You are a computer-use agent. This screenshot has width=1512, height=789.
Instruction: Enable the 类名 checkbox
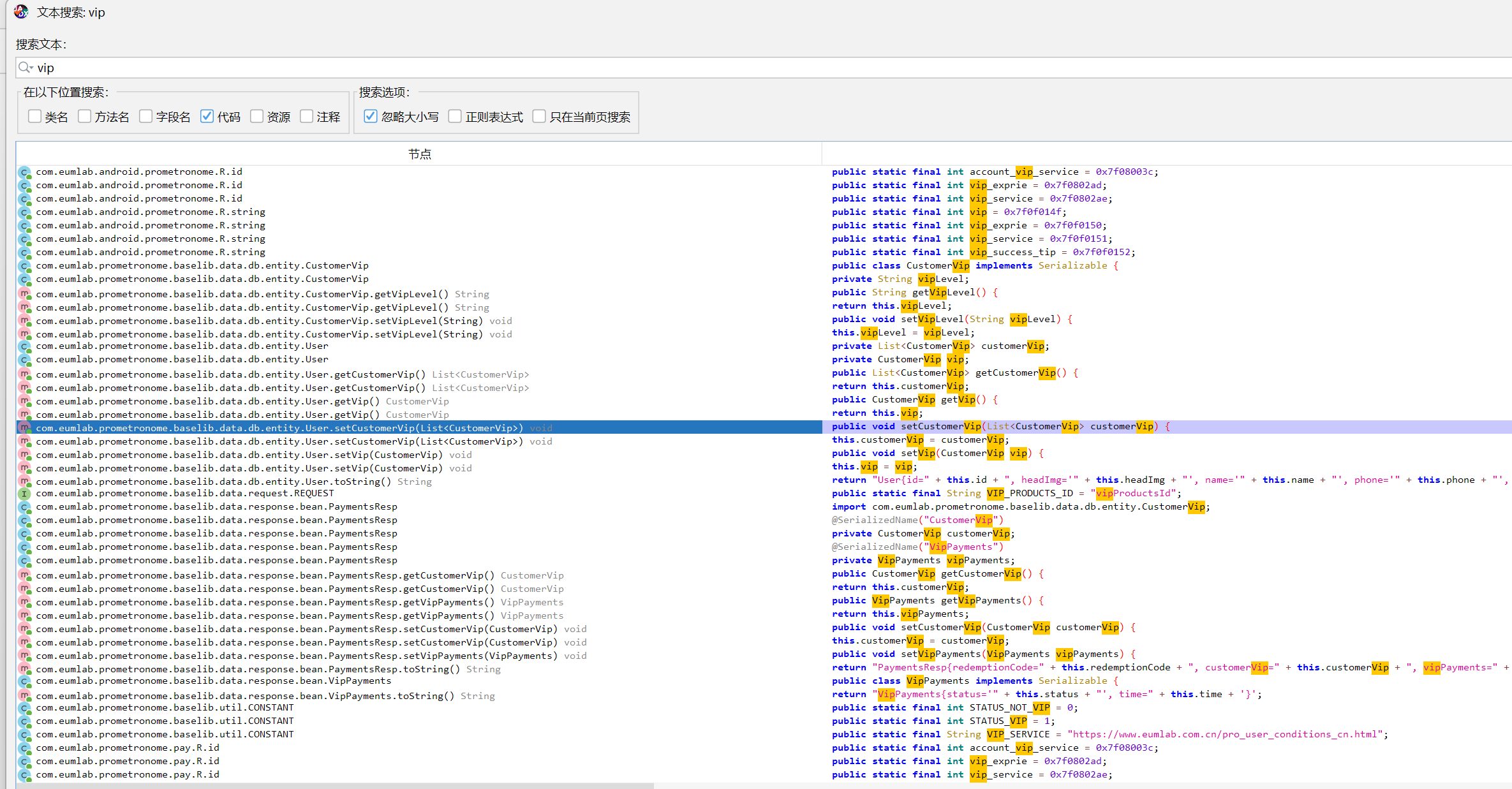tap(35, 116)
